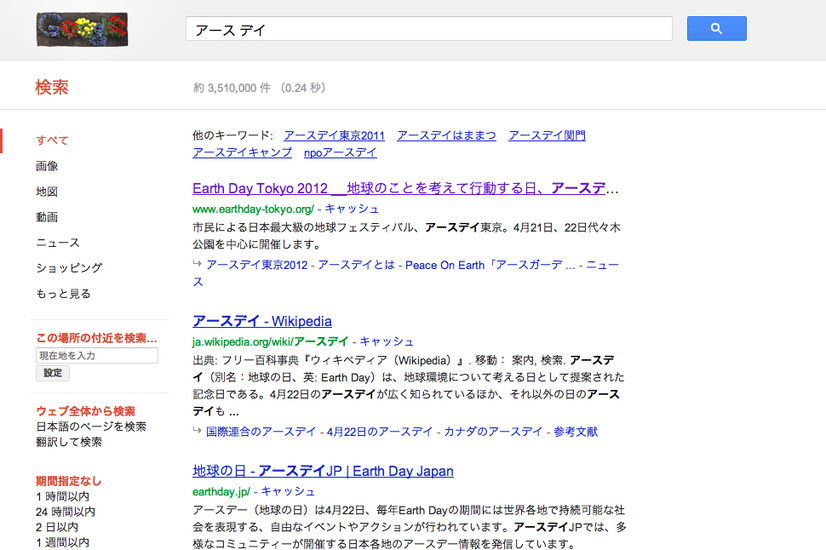826x550 pixels.
Task: Open 地球の日 - アースデイJP result
Action: click(323, 470)
